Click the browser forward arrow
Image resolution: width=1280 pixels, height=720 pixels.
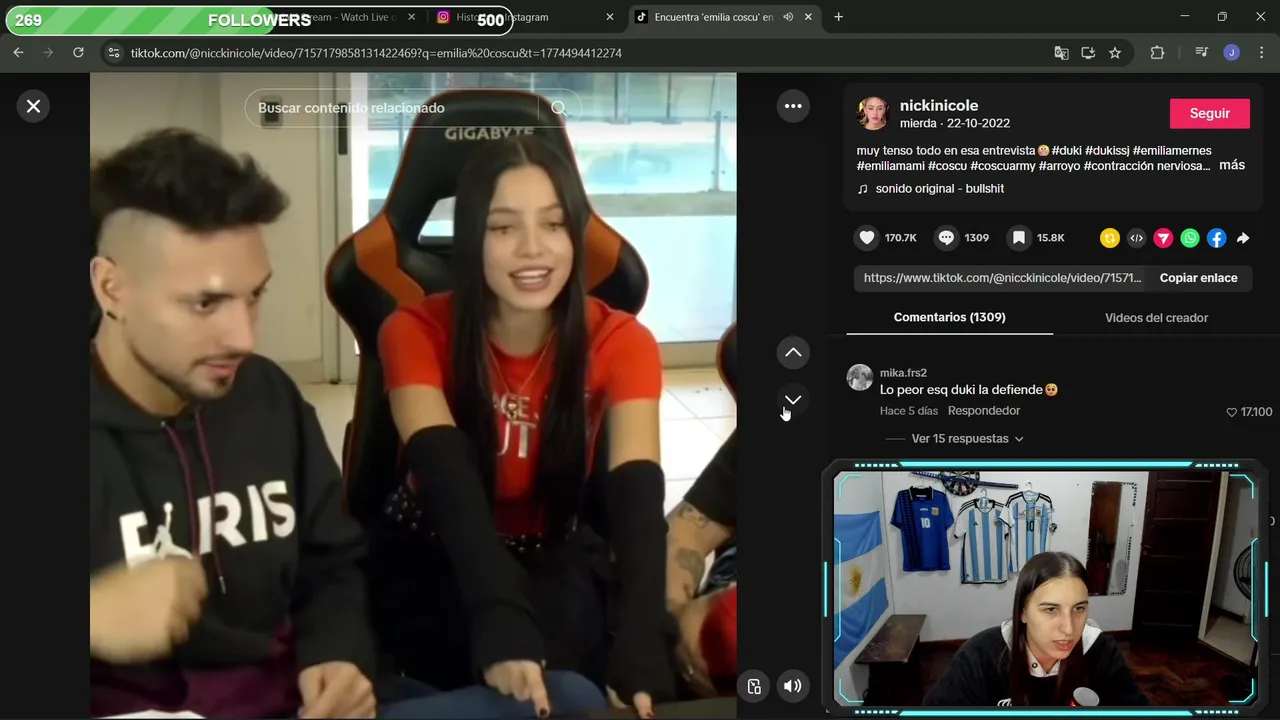pos(48,53)
